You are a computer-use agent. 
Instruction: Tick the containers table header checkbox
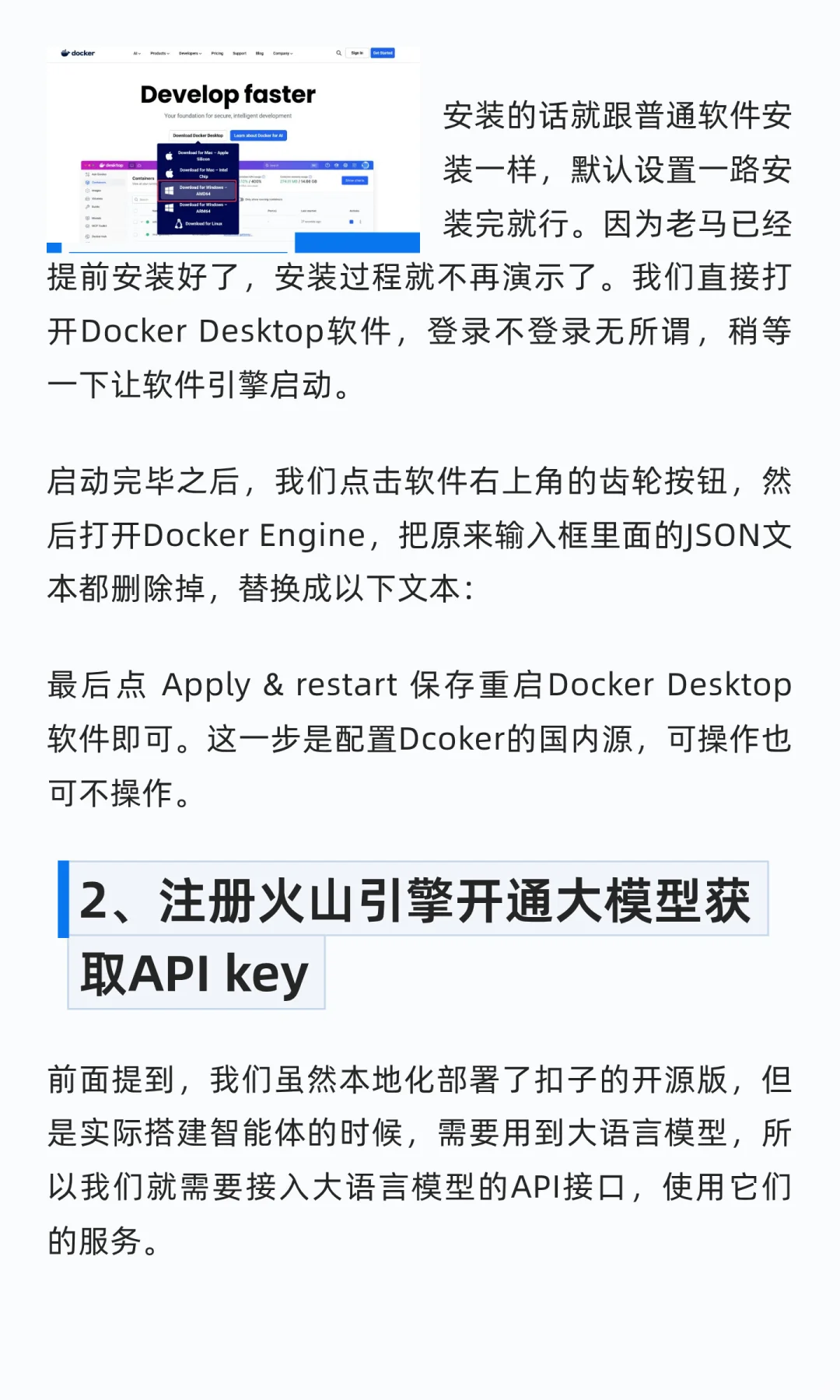[x=135, y=211]
